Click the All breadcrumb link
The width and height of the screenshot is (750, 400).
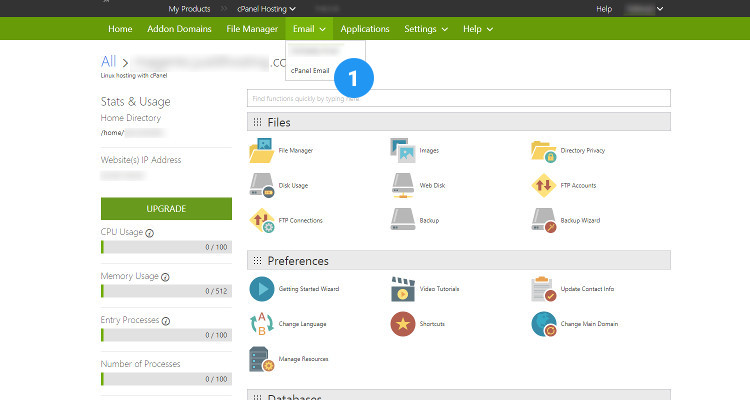click(108, 62)
